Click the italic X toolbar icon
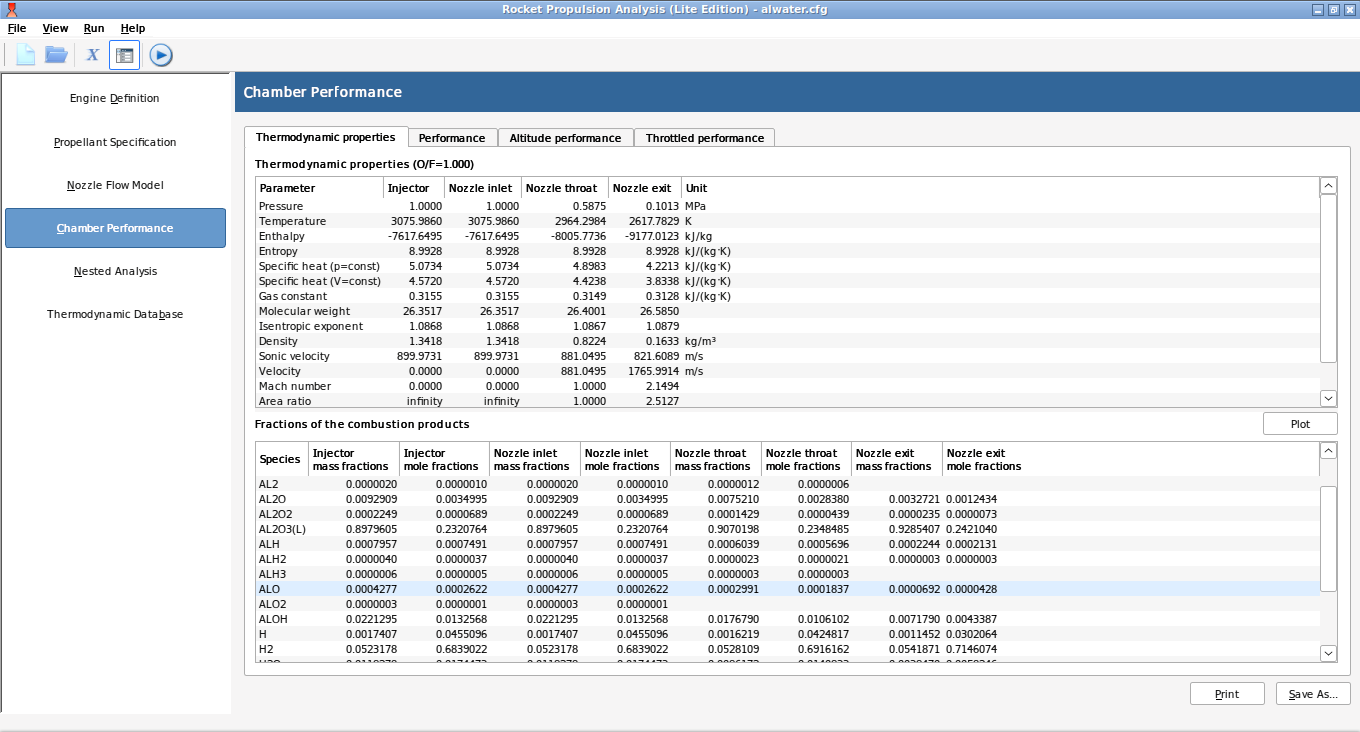Screen dimensions: 1360x732 92,55
